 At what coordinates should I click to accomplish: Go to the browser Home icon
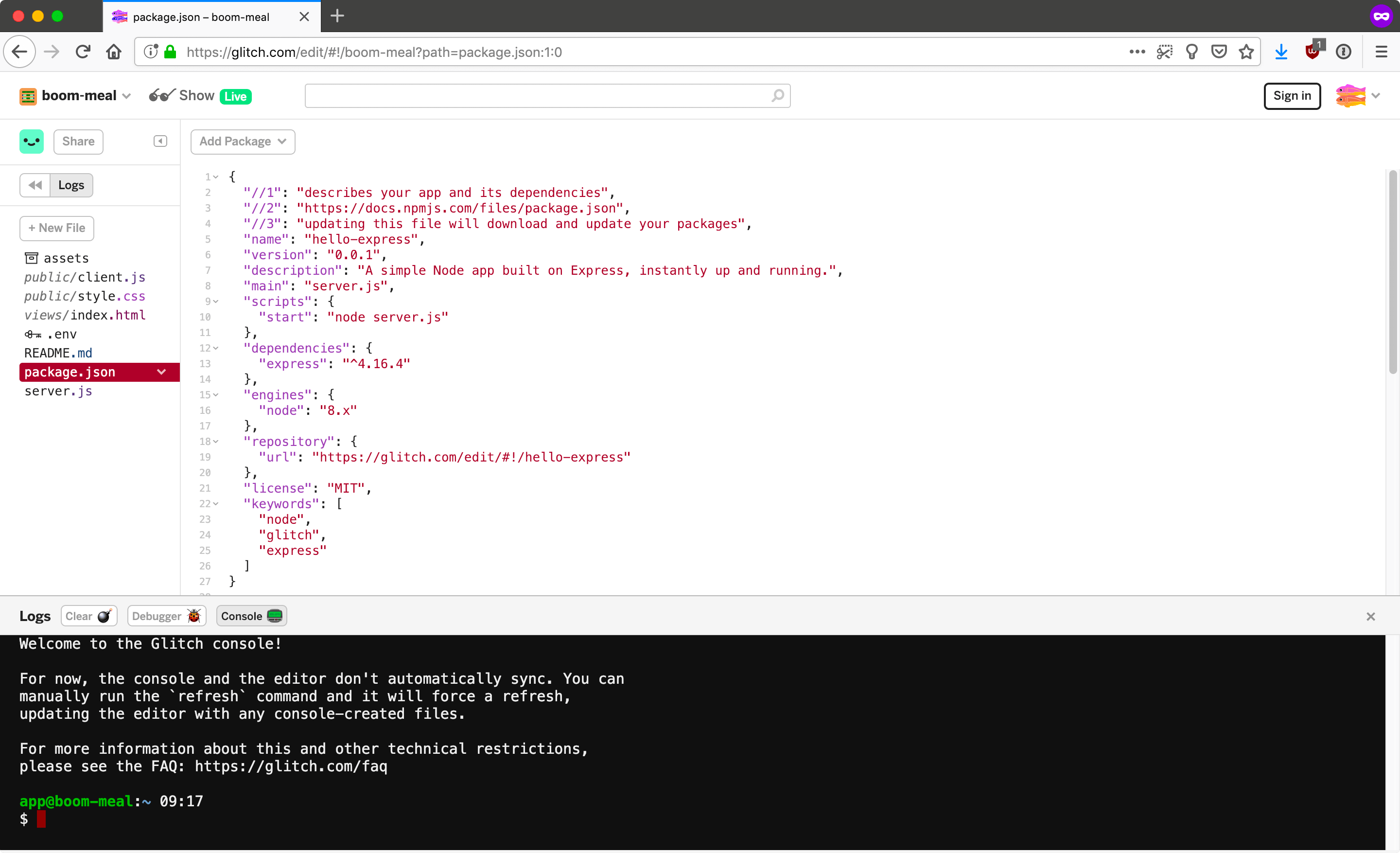(114, 53)
